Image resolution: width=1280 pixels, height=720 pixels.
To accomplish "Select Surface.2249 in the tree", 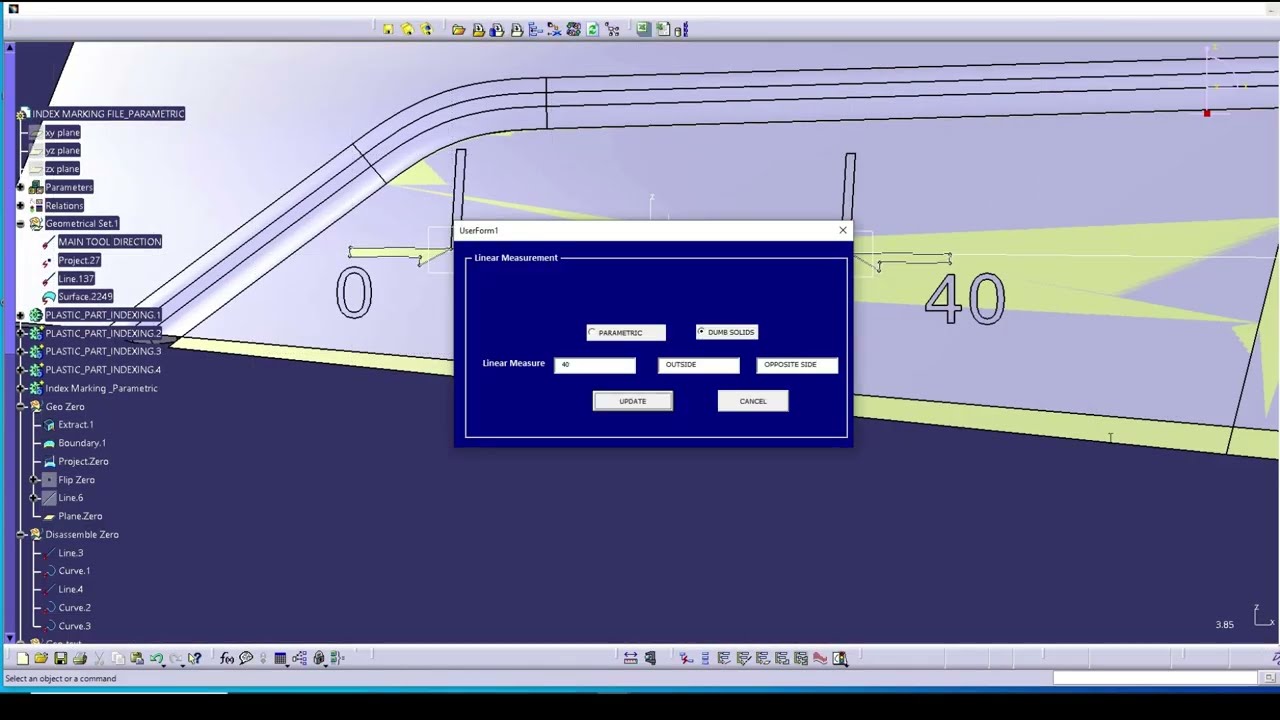I will tap(85, 297).
